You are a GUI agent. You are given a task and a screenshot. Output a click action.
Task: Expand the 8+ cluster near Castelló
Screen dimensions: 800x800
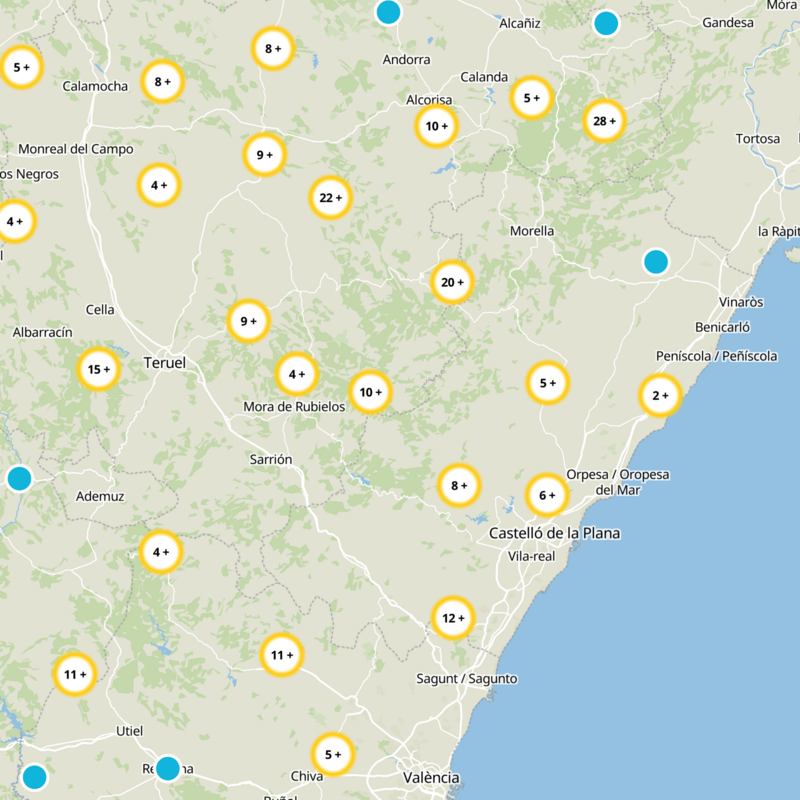458,485
